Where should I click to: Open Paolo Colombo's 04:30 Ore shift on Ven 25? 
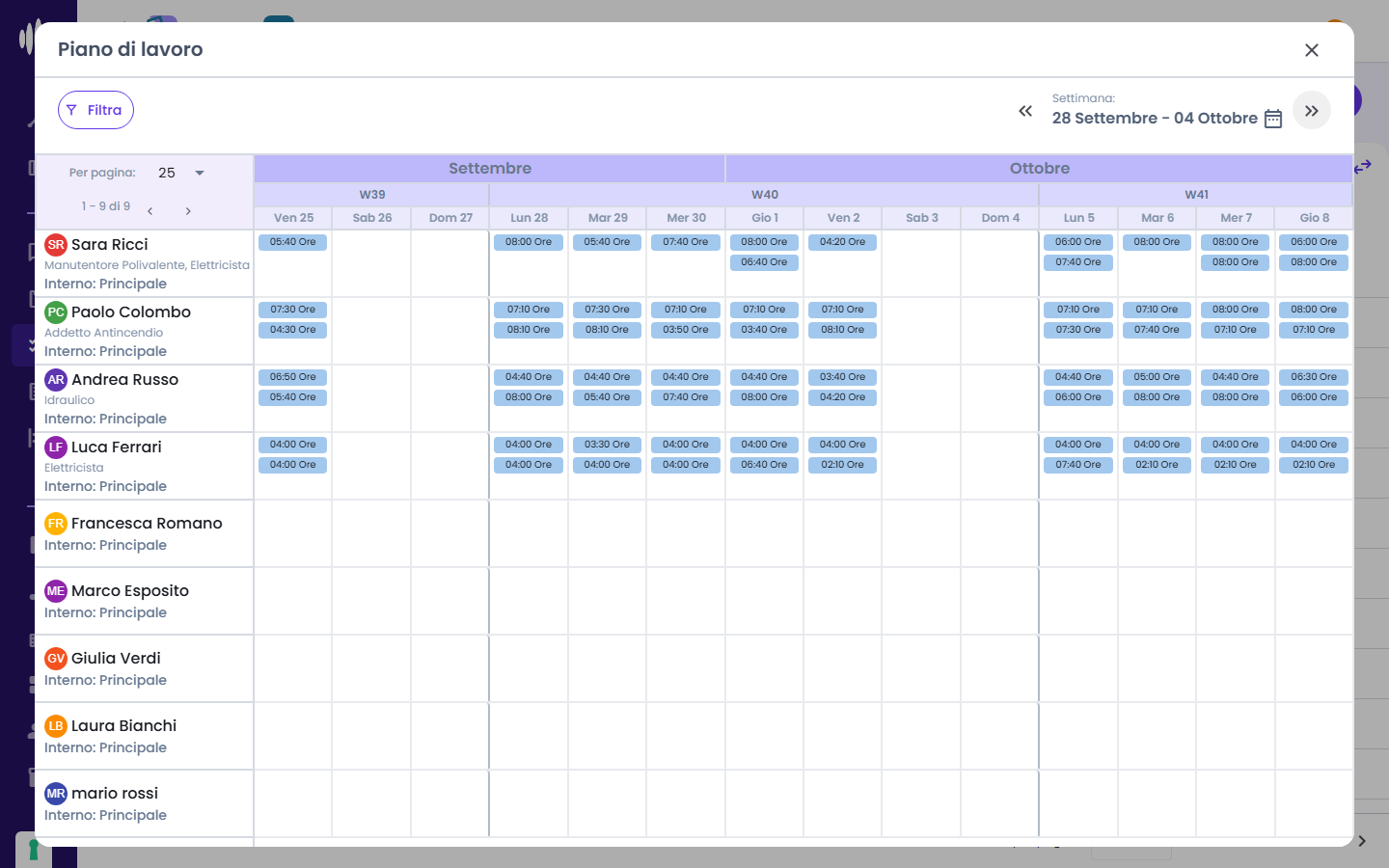[x=293, y=330]
